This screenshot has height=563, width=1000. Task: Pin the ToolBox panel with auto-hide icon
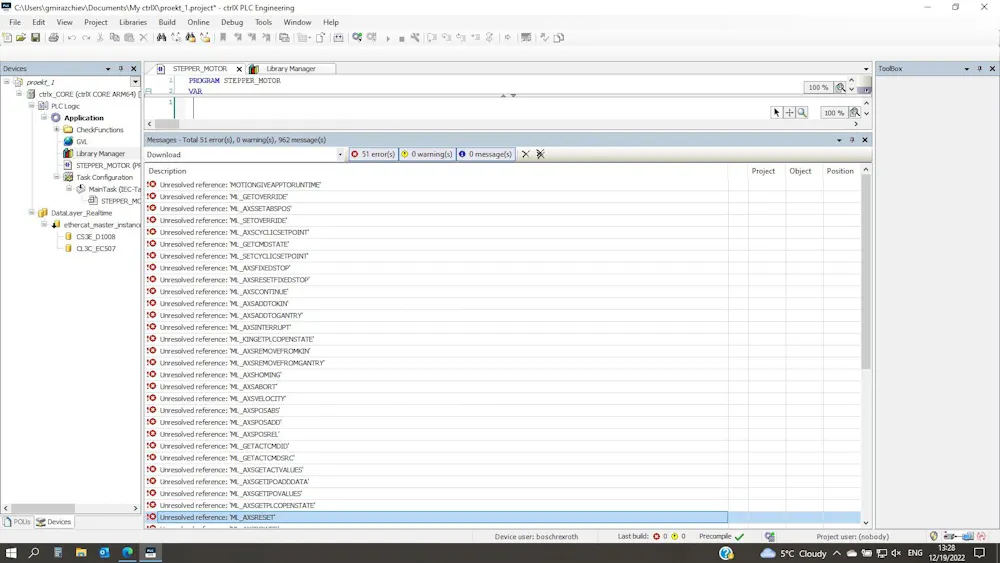(980, 68)
